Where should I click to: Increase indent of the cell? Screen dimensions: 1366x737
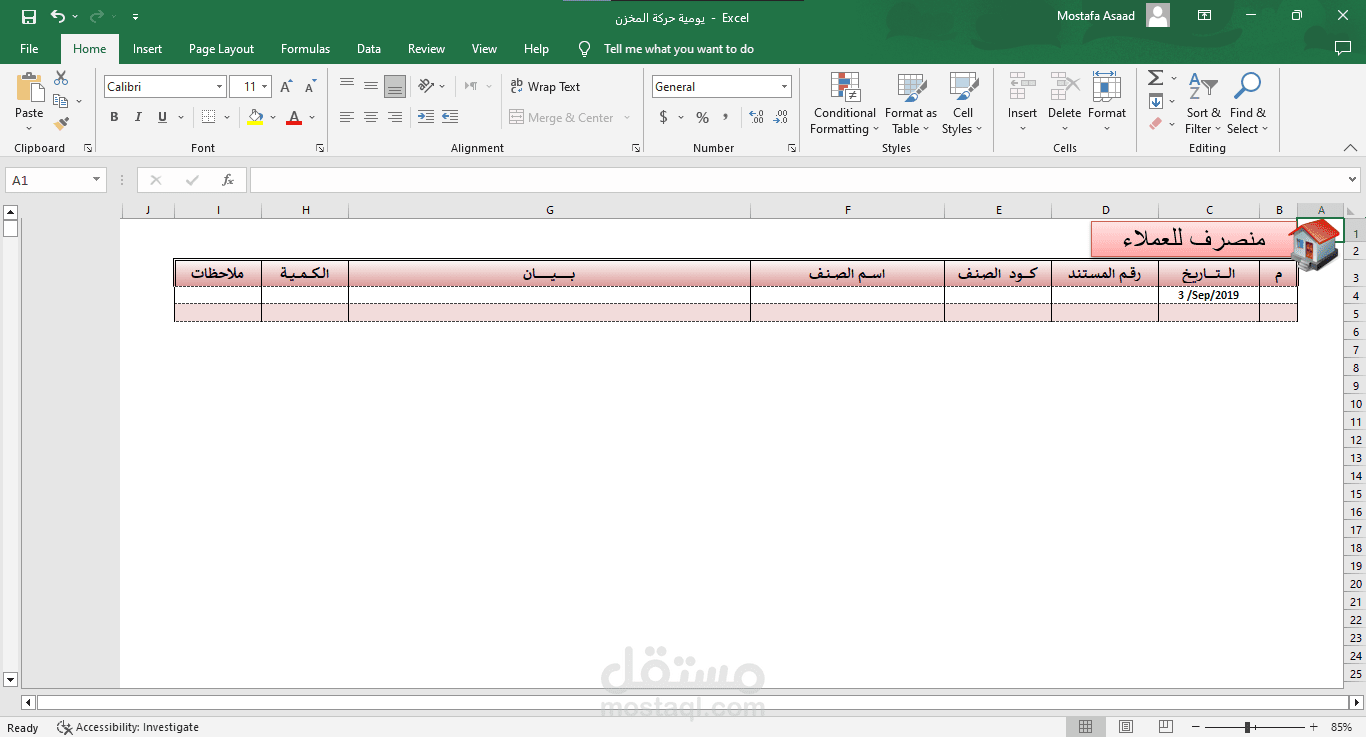pos(450,117)
